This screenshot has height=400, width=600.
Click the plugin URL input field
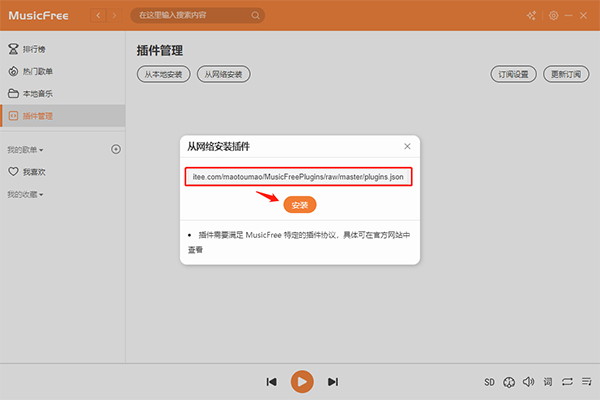coord(298,177)
